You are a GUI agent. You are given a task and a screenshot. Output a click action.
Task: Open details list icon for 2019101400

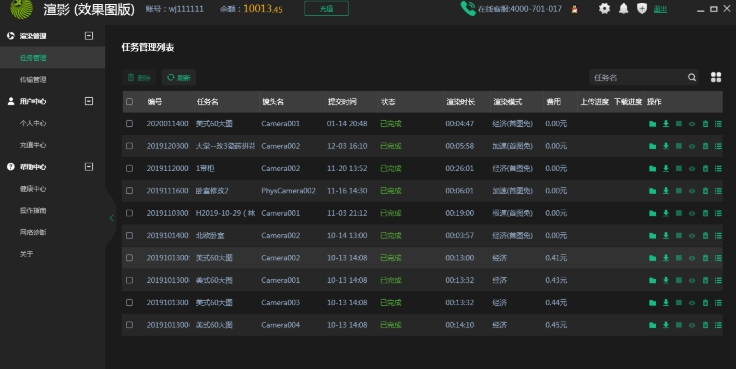718,236
